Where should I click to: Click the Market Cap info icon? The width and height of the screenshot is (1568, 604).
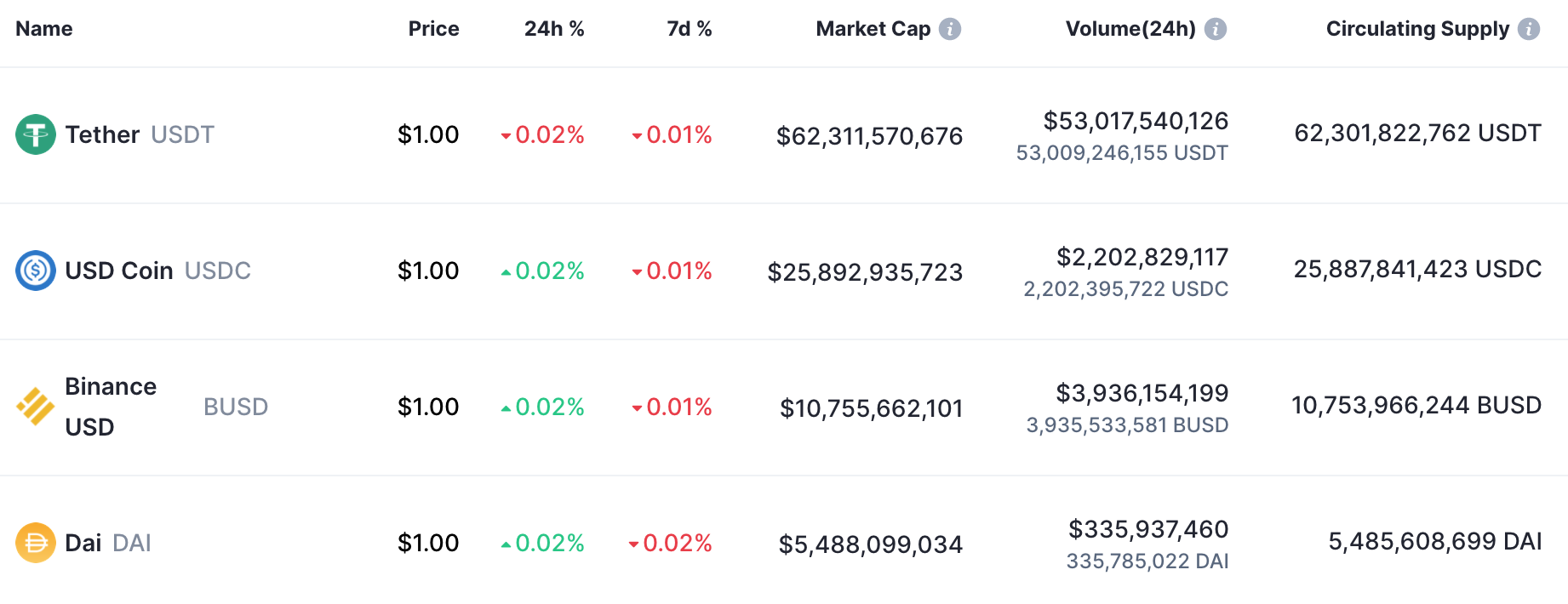pos(950,29)
